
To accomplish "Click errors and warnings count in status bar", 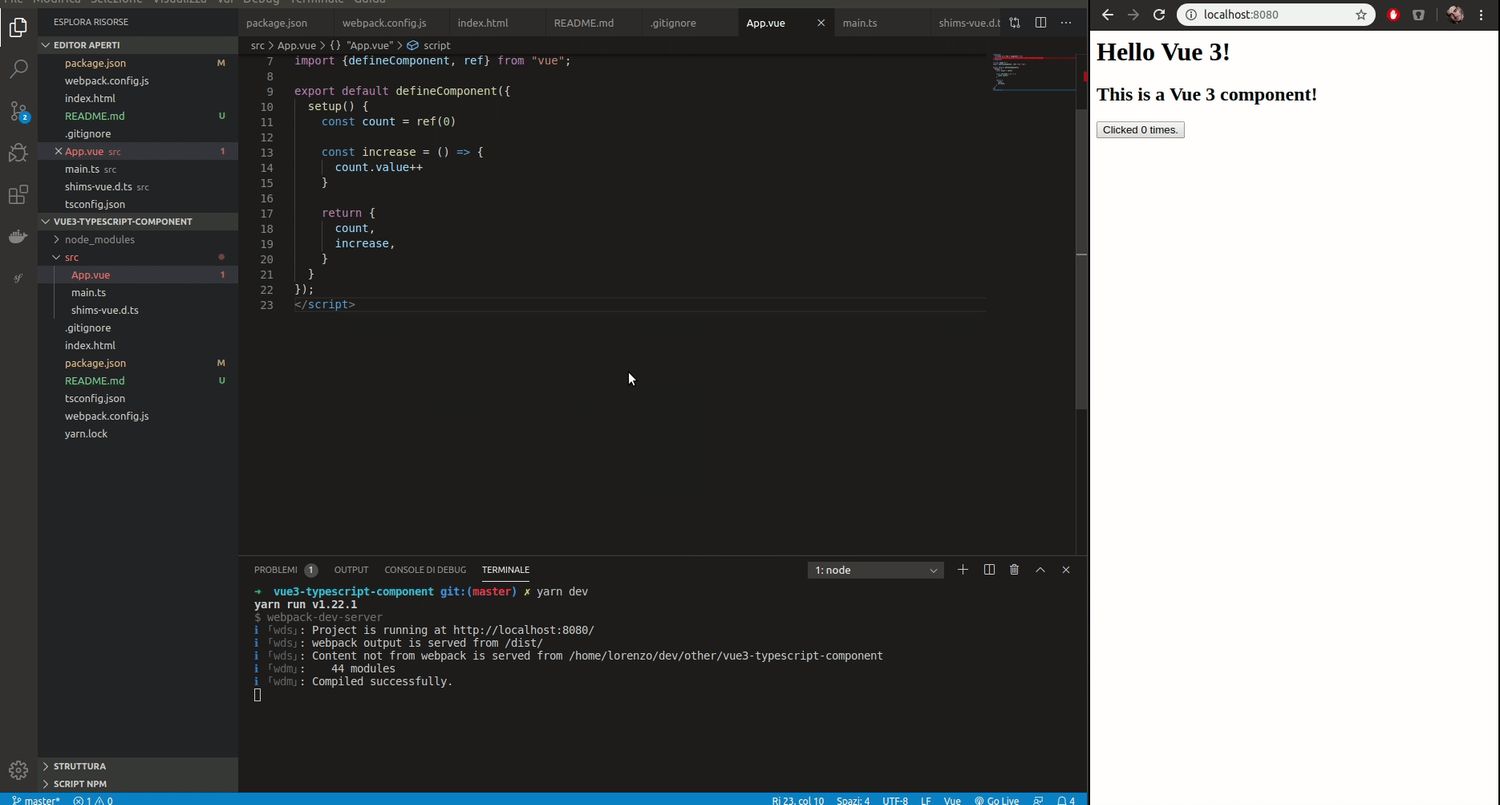I will pyautogui.click(x=93, y=800).
